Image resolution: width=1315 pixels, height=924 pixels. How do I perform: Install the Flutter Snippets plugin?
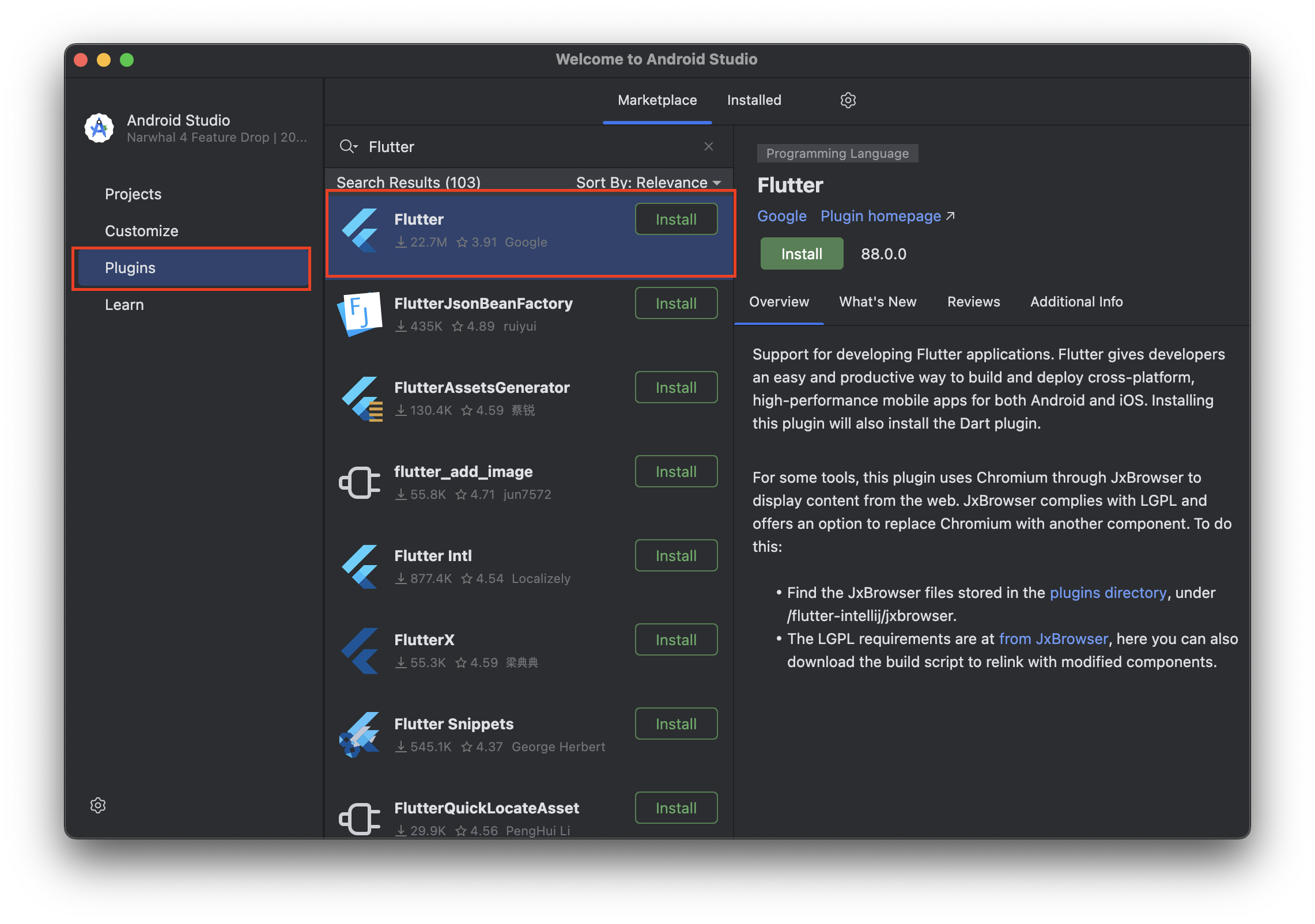(x=676, y=724)
